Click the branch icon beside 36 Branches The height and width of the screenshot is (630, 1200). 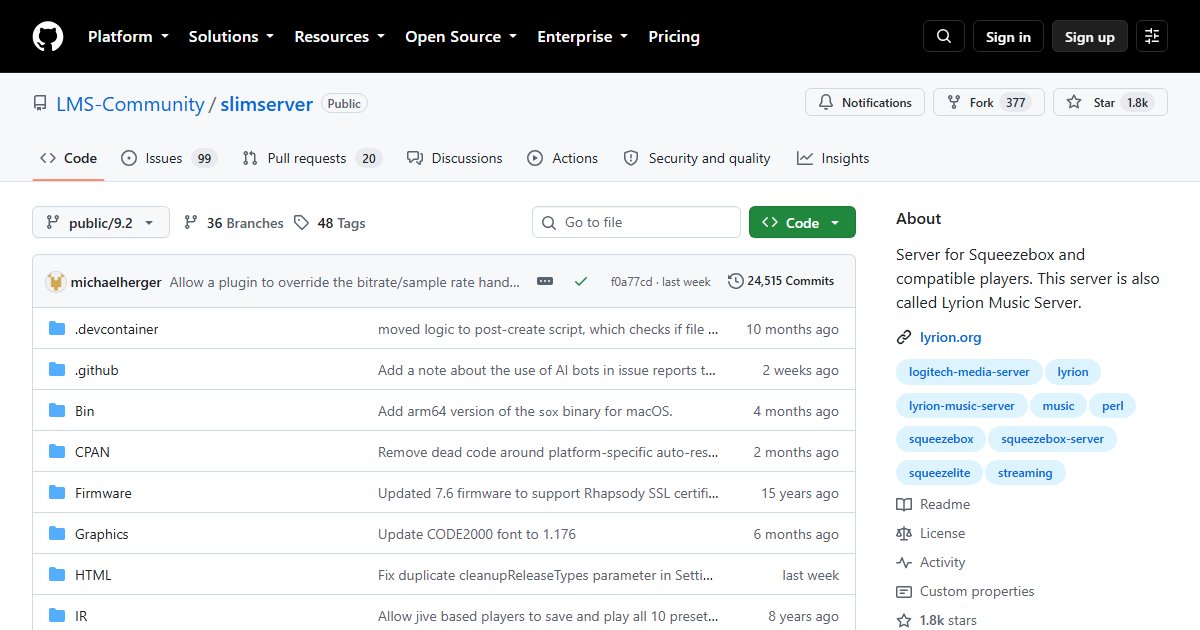click(x=191, y=223)
